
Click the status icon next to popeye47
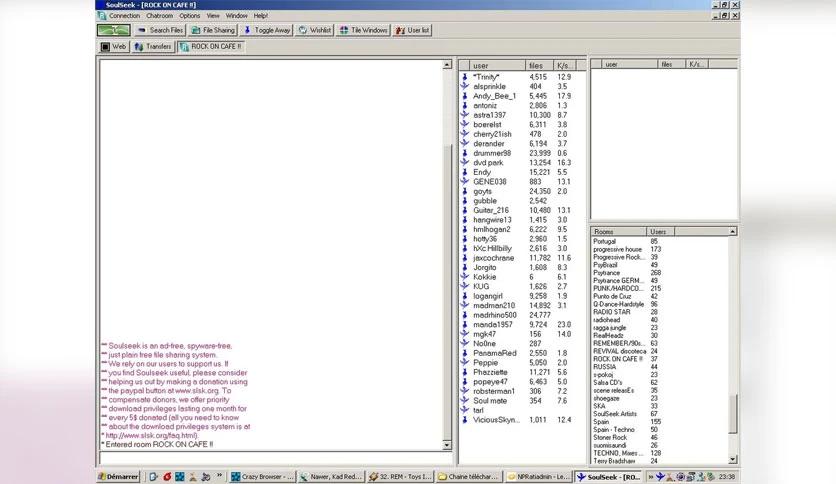tap(464, 382)
